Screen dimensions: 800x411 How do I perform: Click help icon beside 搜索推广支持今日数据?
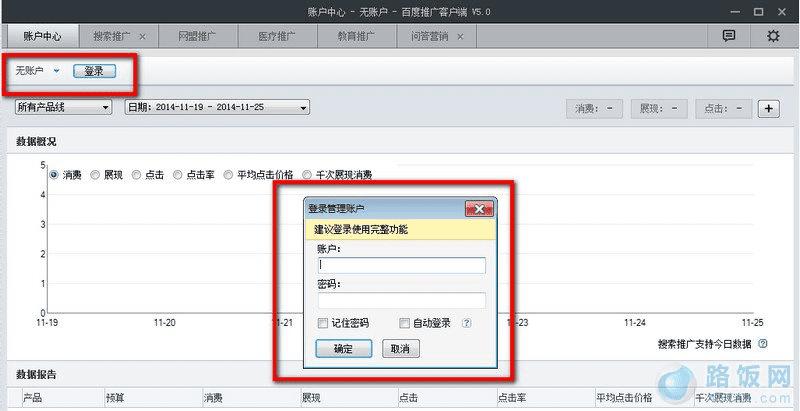(763, 344)
